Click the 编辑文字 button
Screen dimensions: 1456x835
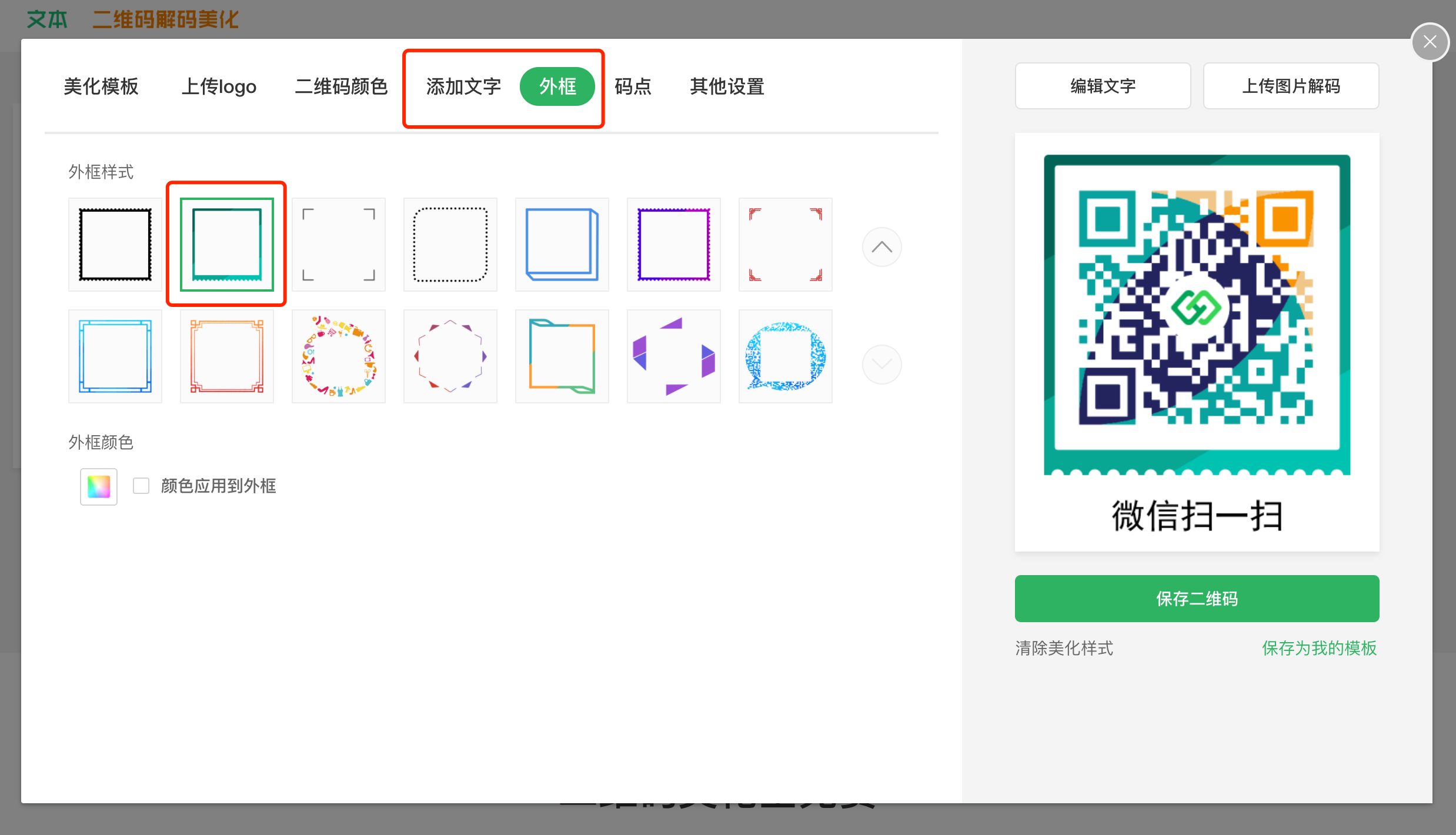click(x=1103, y=86)
